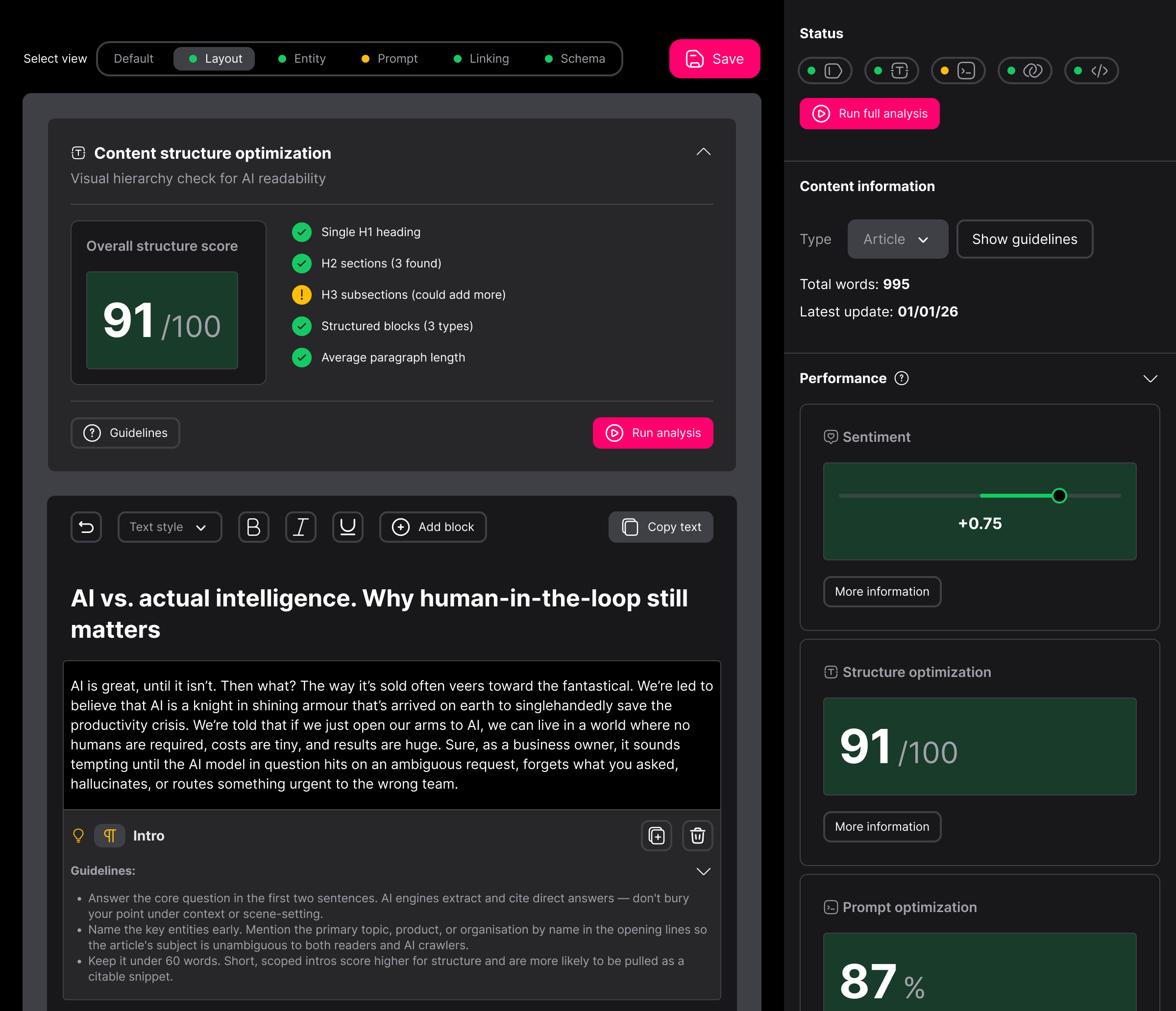This screenshot has width=1176, height=1011.
Task: Collapse the Content structure optimization panel
Action: 704,152
